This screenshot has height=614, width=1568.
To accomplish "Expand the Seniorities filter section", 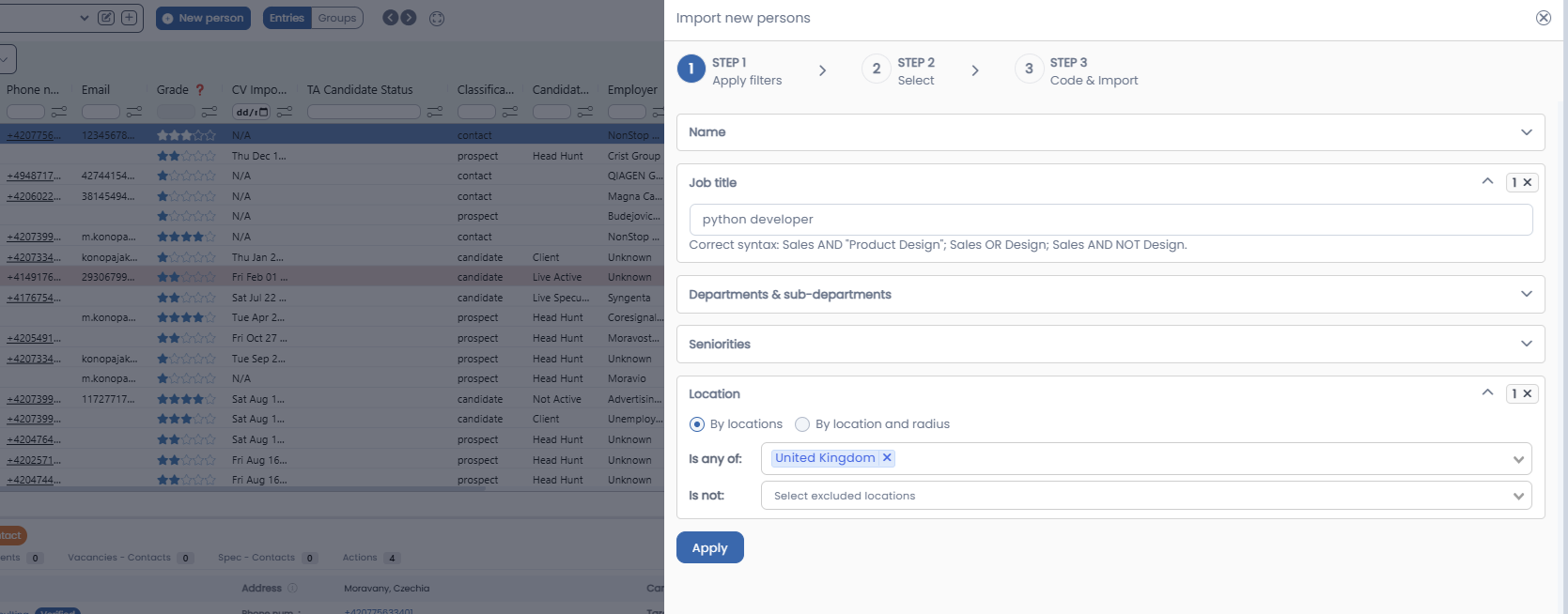I will point(1110,345).
